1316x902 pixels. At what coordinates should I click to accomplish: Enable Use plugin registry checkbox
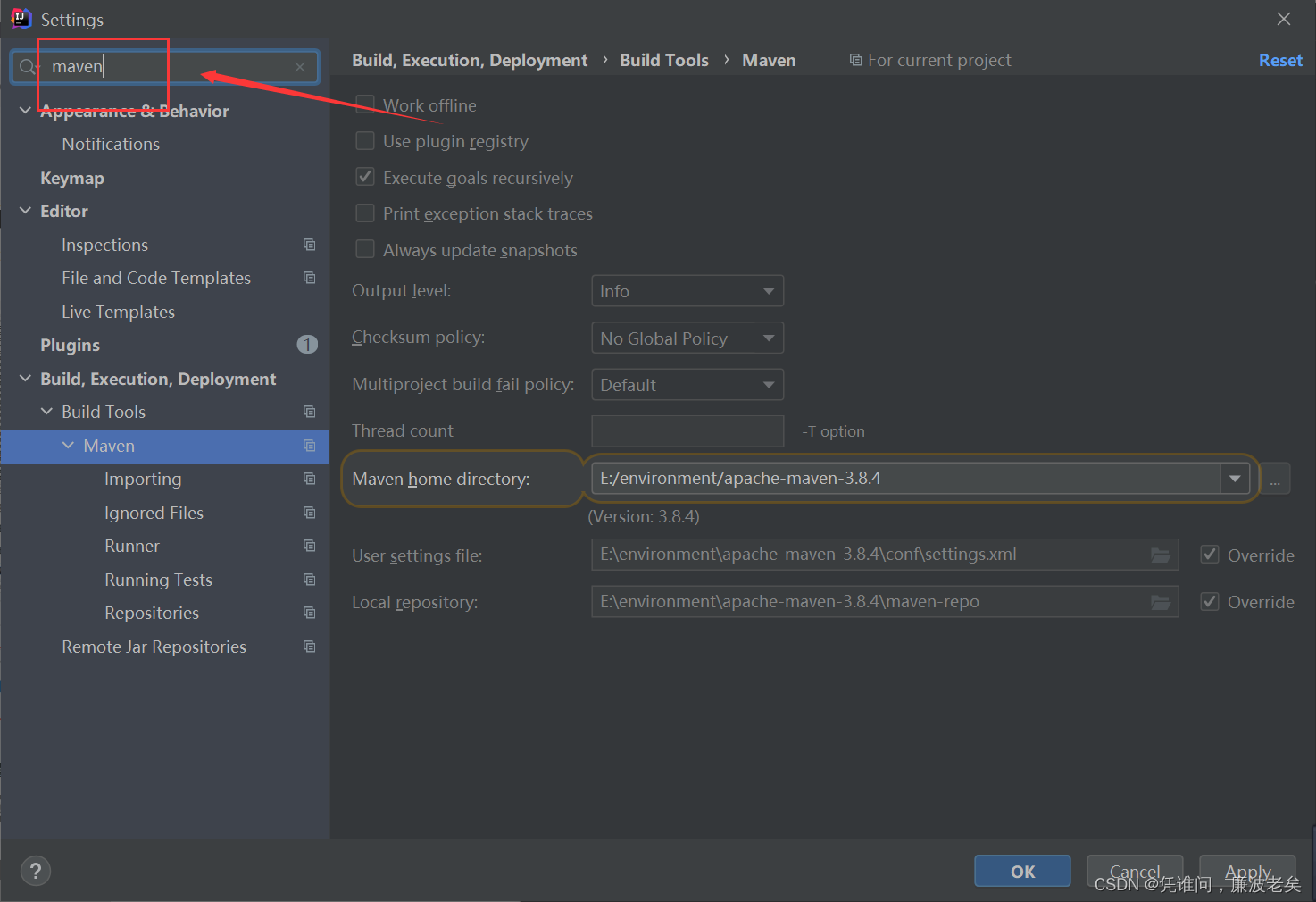tap(365, 141)
